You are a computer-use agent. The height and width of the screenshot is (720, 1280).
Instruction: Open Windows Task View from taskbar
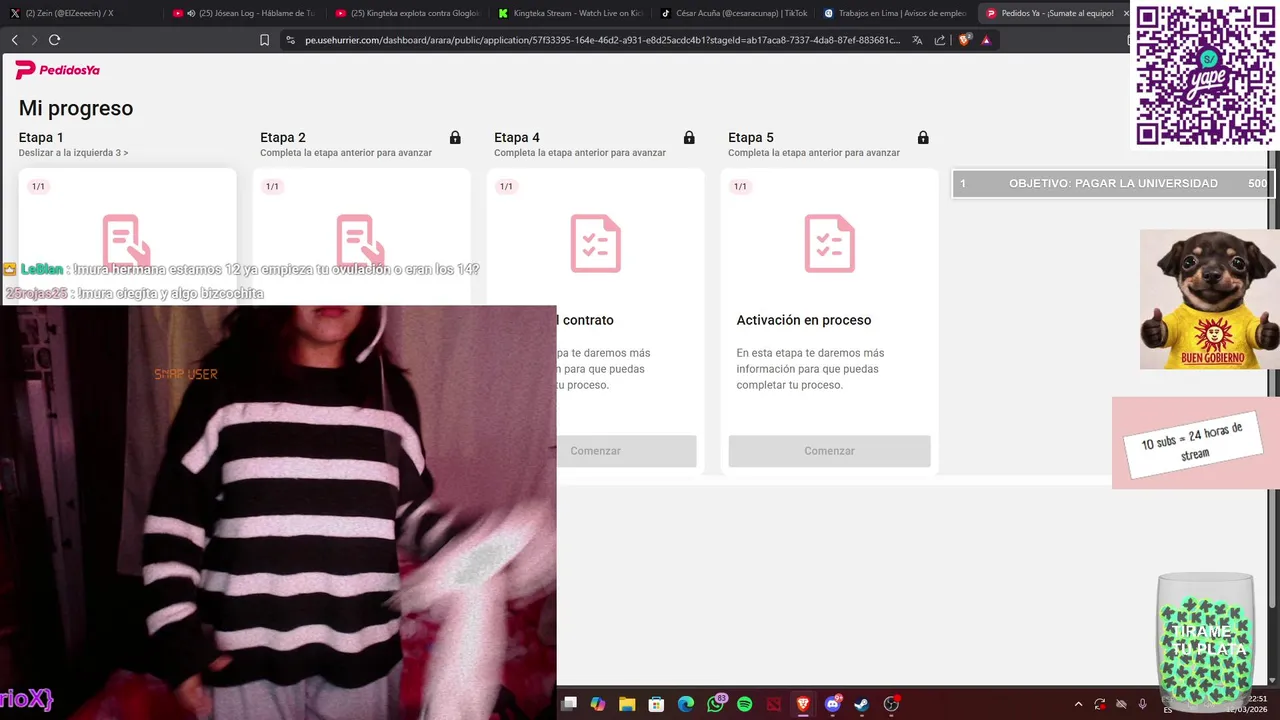pos(569,704)
